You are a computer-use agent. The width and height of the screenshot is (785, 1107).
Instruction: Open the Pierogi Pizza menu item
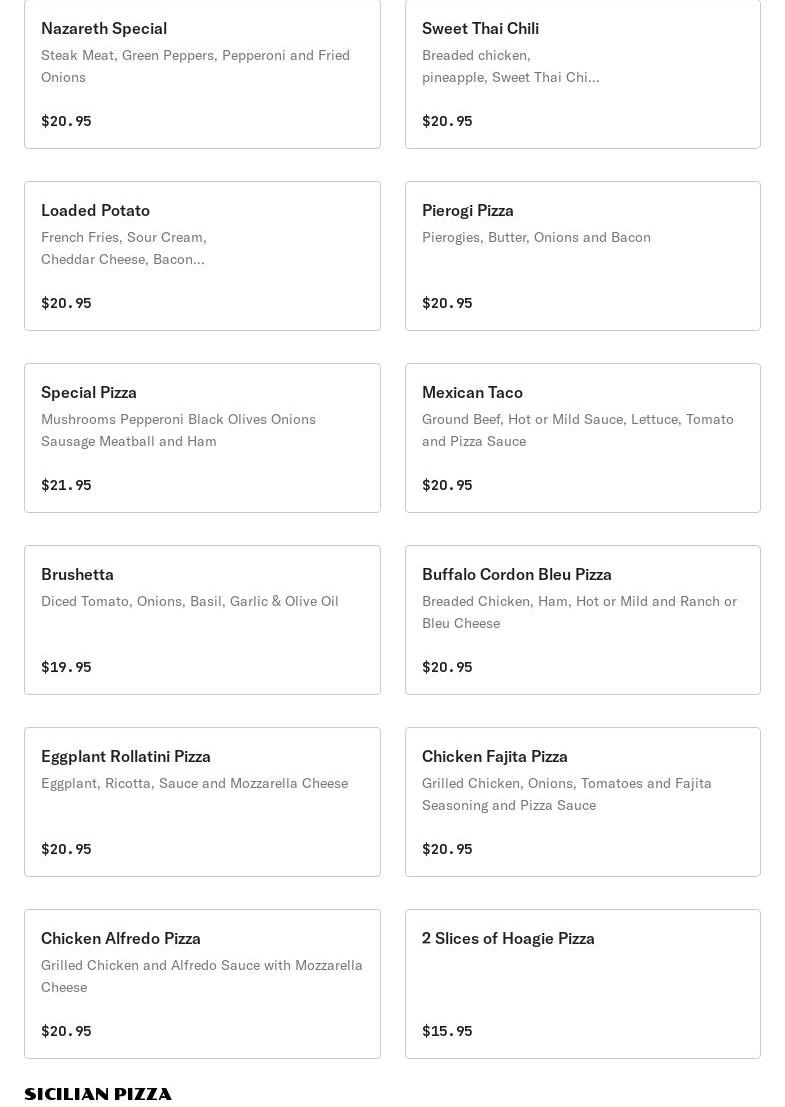(582, 256)
